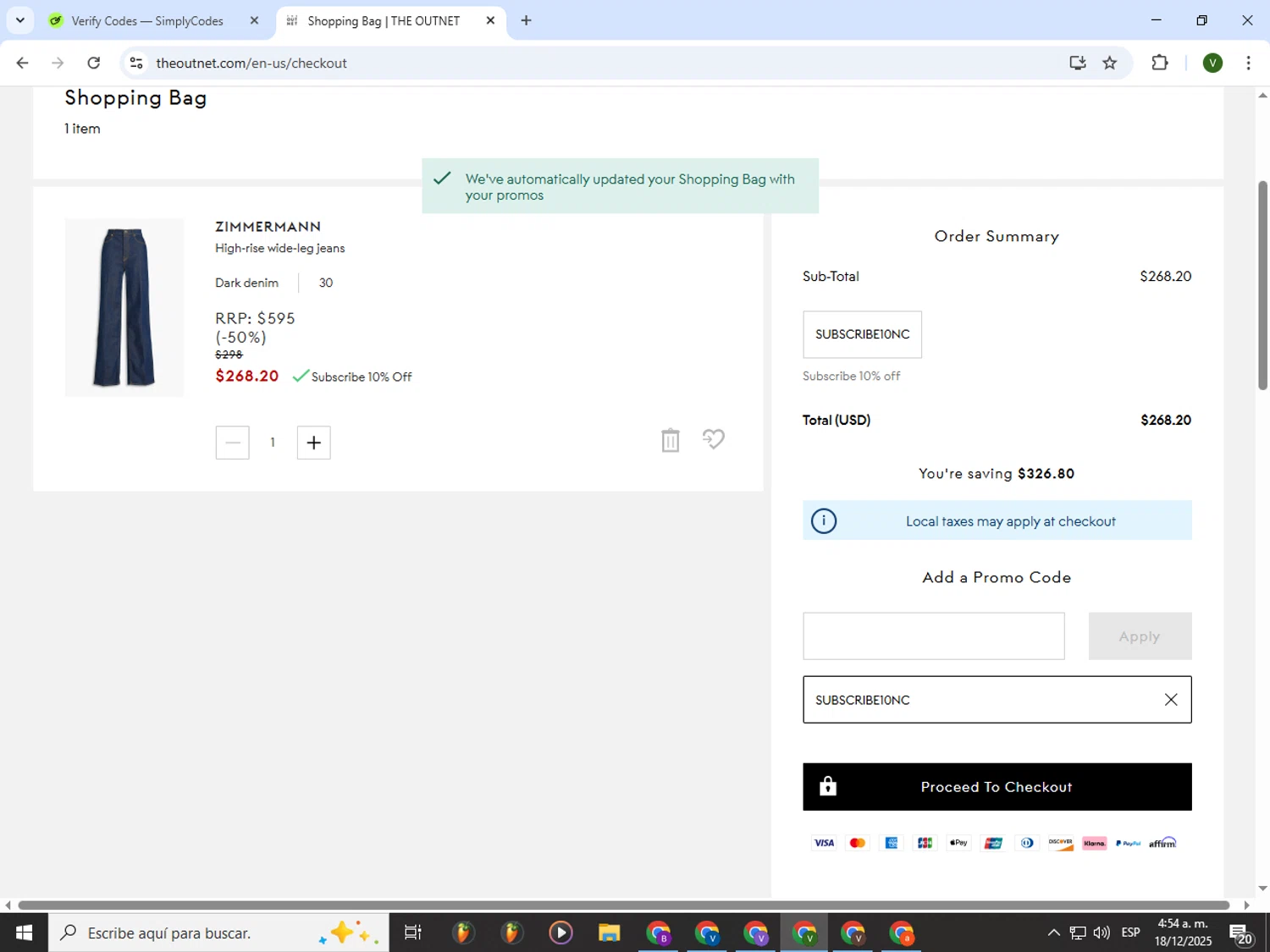This screenshot has height=952, width=1270.
Task: Open a new browser tab
Action: [x=527, y=20]
